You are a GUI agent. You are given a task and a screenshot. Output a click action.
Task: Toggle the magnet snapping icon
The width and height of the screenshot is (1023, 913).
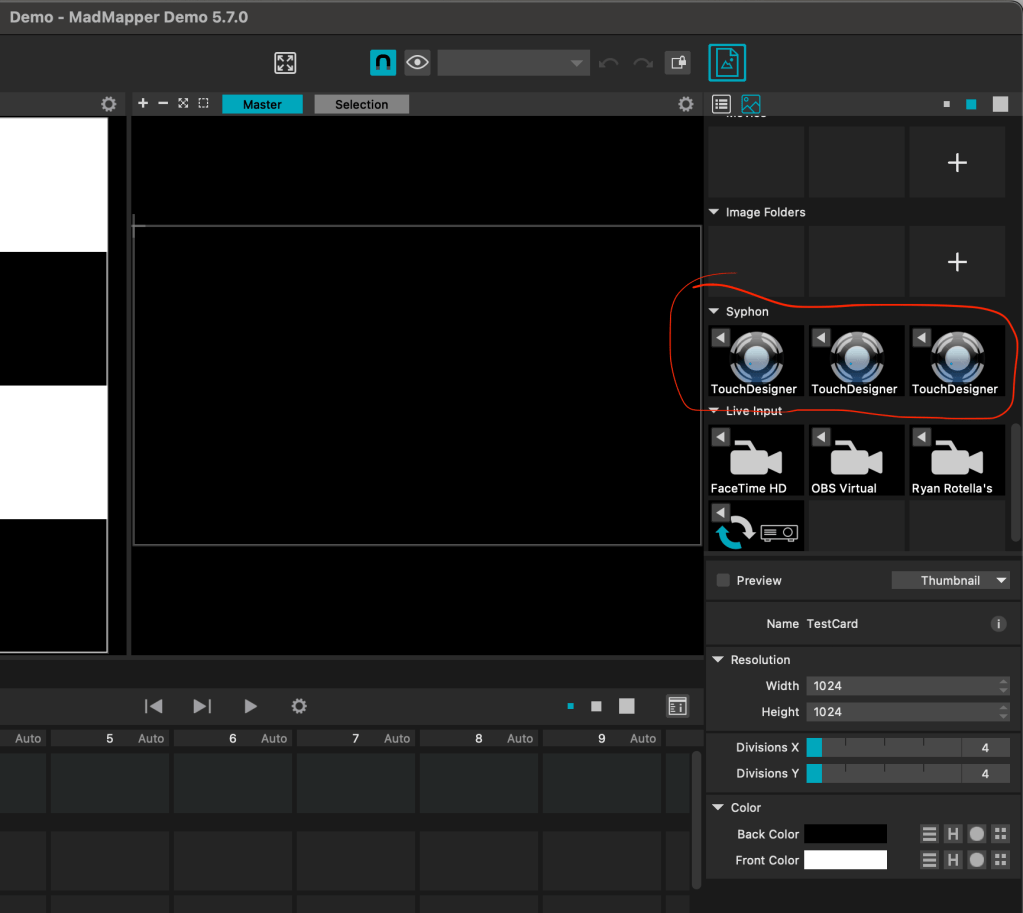383,63
